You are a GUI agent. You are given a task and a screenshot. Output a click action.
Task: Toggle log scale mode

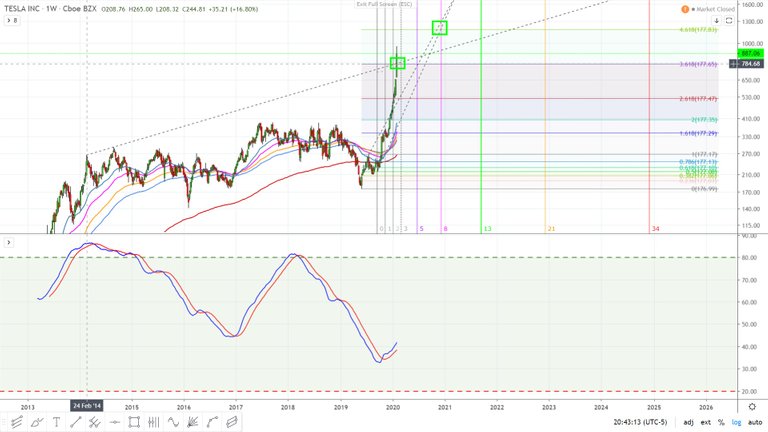[x=736, y=422]
